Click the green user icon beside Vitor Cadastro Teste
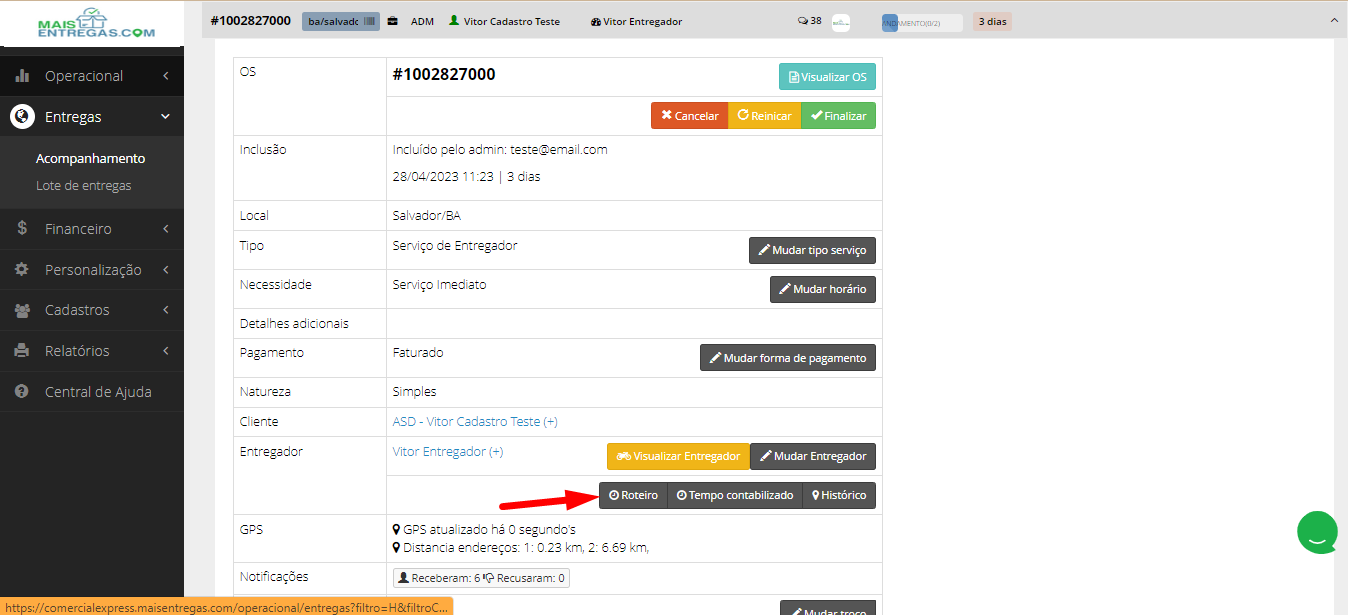Screen dimensions: 1348x615 click(454, 21)
